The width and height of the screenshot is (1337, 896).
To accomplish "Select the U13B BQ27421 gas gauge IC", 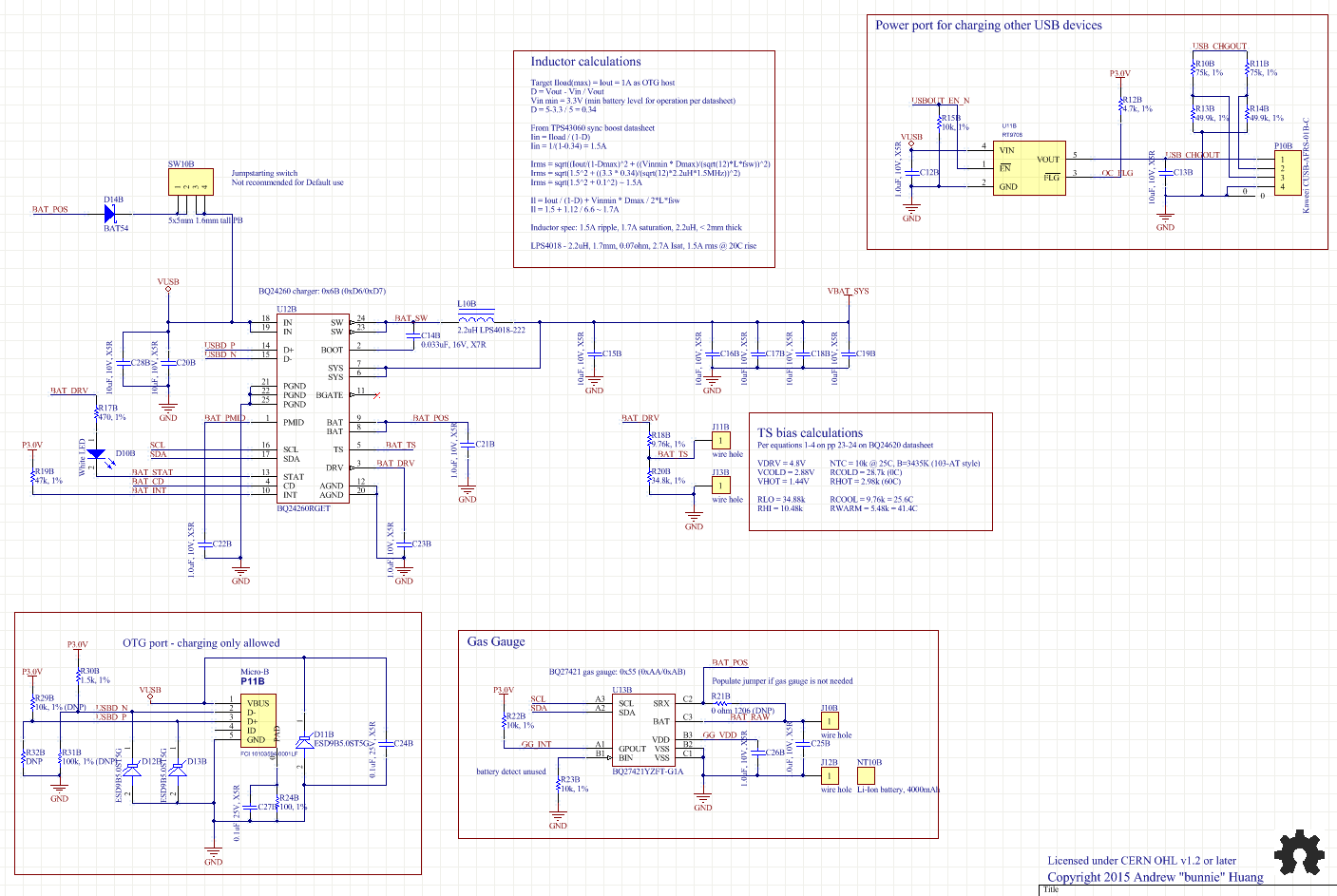I will pos(643,731).
